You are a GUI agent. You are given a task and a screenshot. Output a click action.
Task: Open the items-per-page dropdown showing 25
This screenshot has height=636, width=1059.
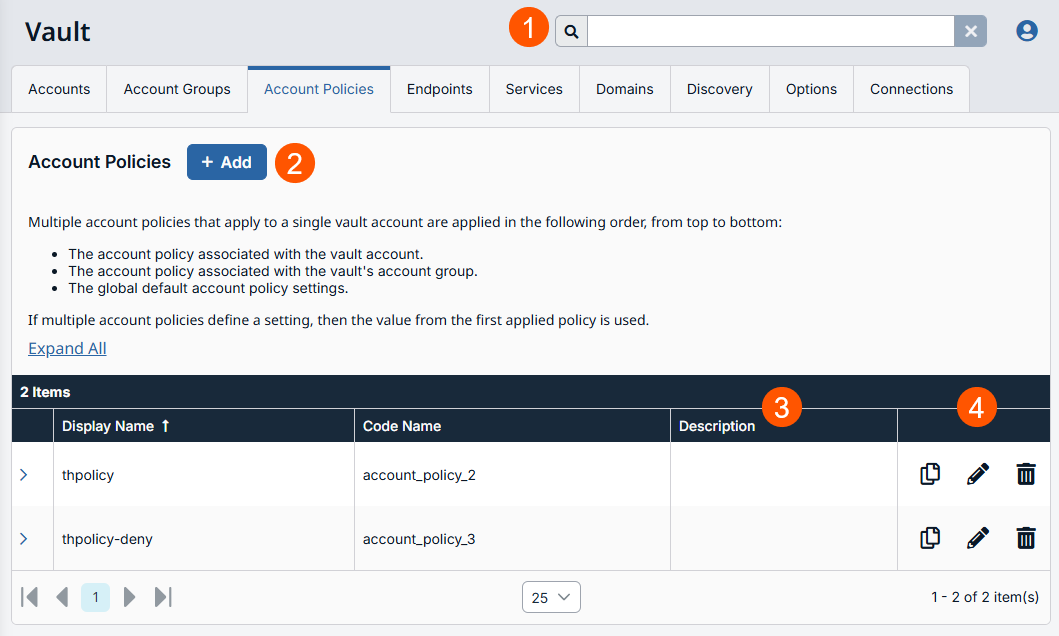[551, 597]
